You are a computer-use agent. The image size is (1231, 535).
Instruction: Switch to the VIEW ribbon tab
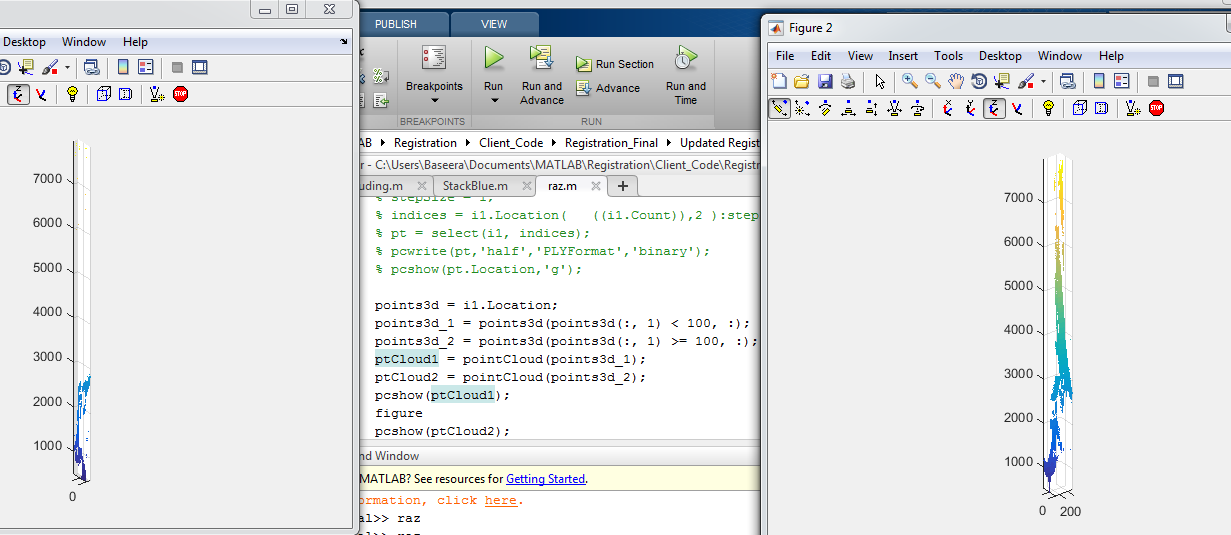[494, 24]
